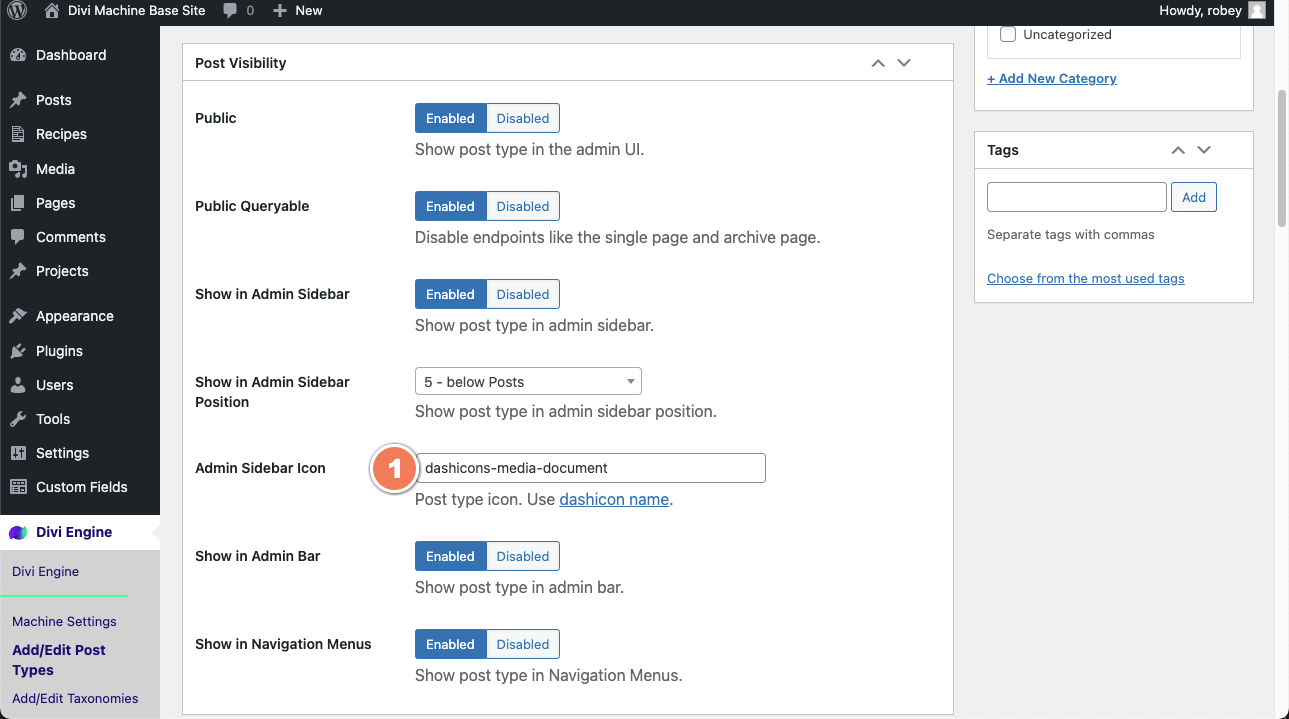The image size is (1289, 719).
Task: Enable Show in Admin Bar
Action: pyautogui.click(x=451, y=556)
